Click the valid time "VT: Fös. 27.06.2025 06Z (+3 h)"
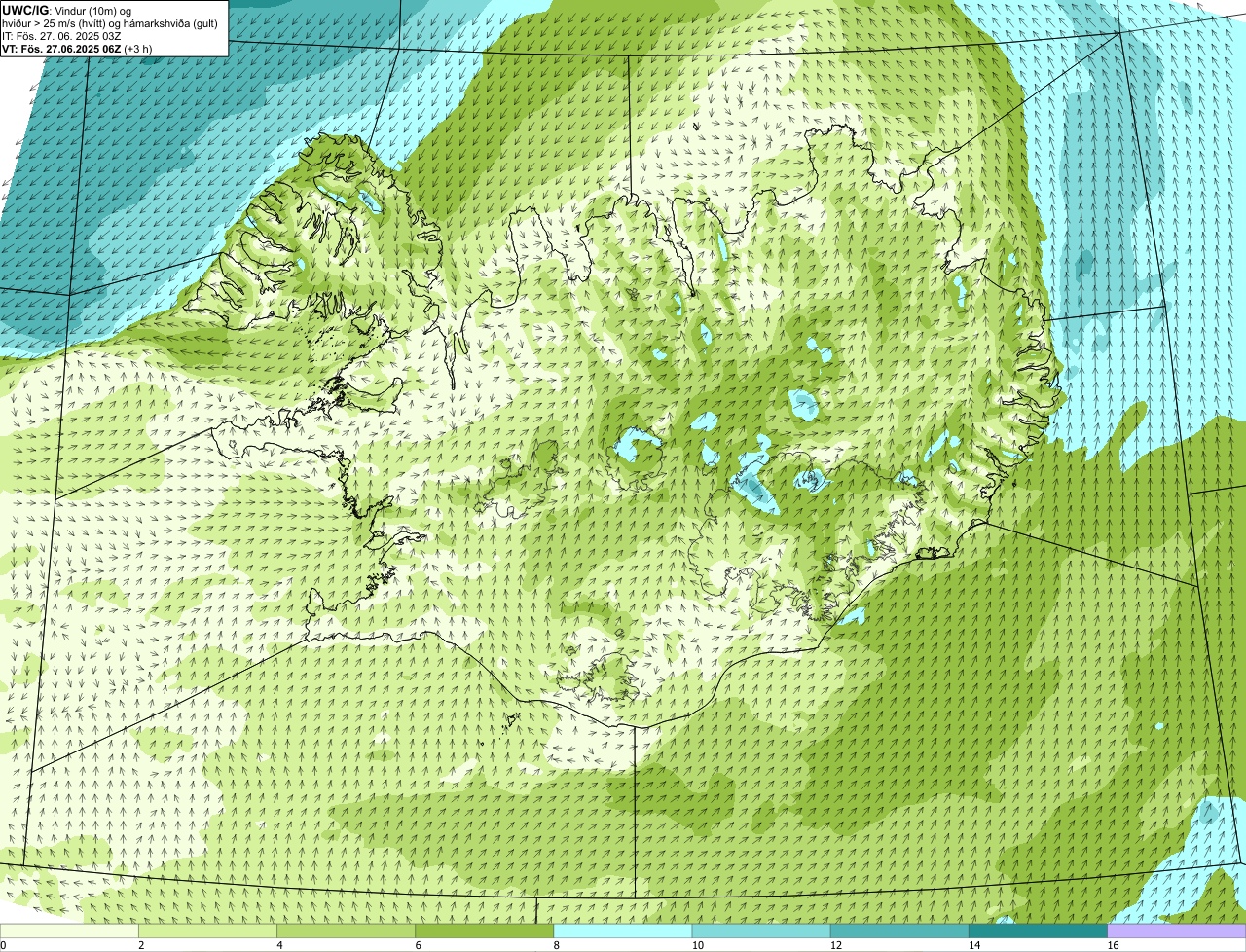 (77, 49)
